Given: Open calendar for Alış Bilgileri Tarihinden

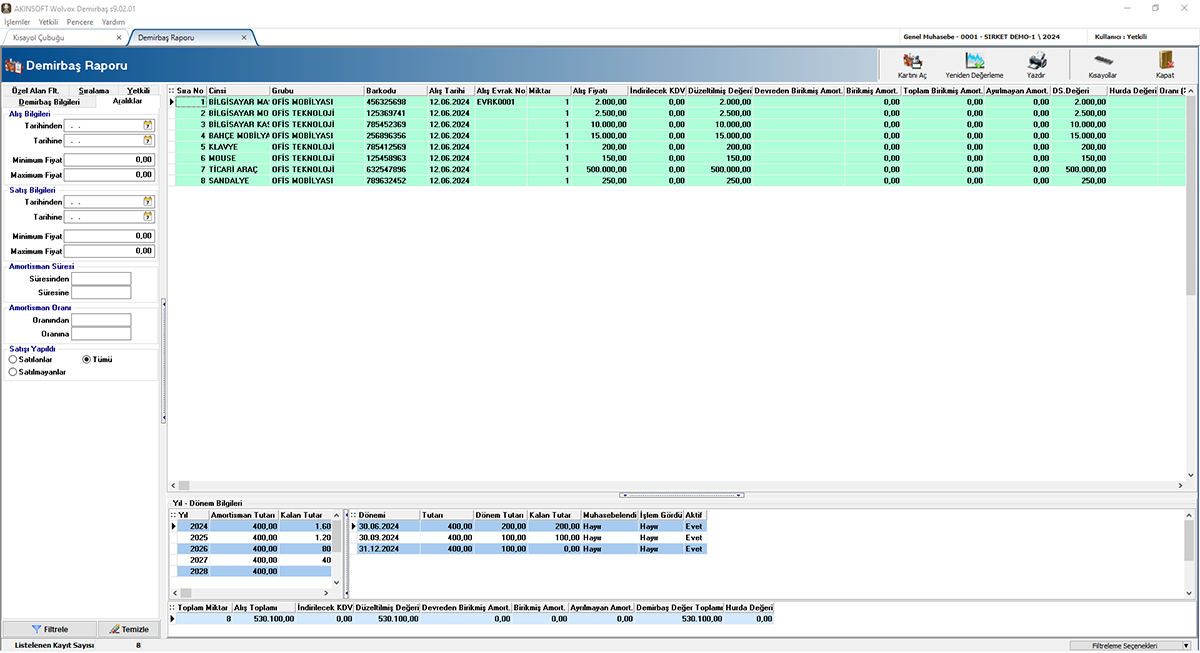Looking at the screenshot, I should coord(147,126).
